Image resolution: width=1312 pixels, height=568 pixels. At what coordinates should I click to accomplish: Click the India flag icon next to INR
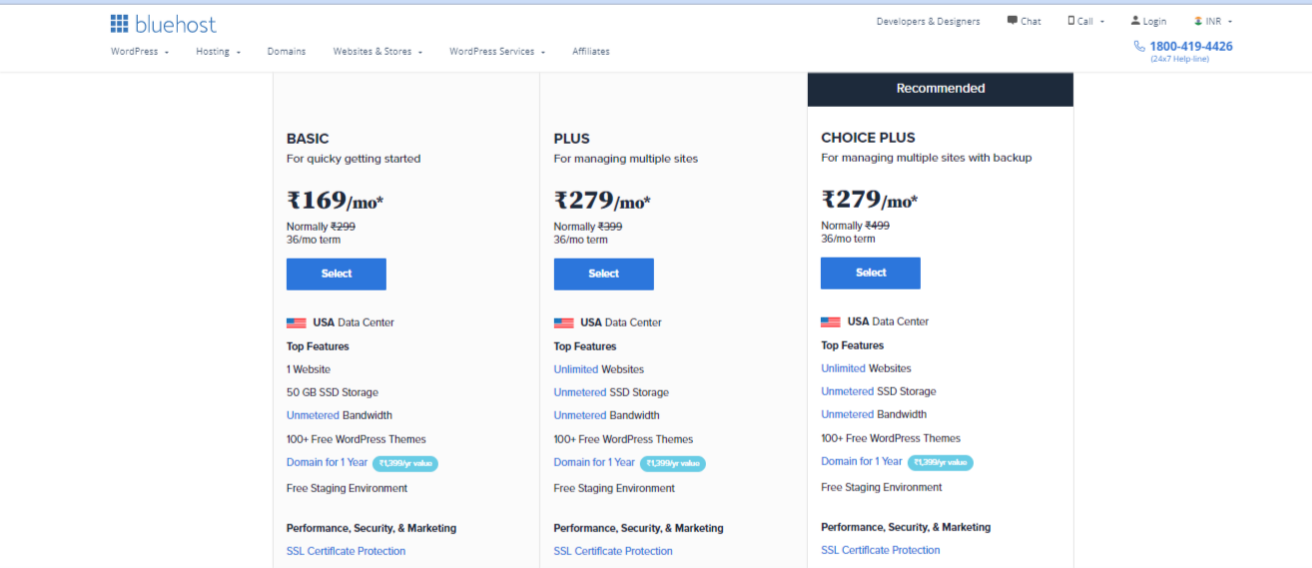pyautogui.click(x=1198, y=20)
